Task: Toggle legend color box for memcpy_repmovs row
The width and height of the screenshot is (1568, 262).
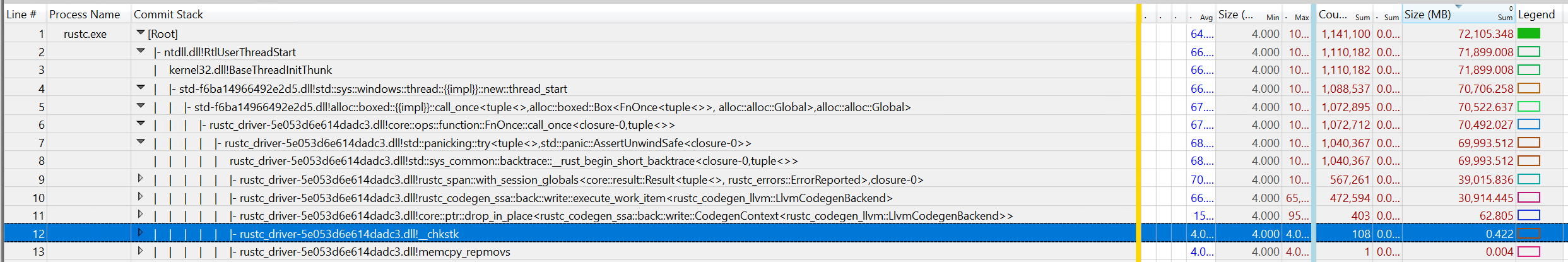Action: click(x=1528, y=252)
